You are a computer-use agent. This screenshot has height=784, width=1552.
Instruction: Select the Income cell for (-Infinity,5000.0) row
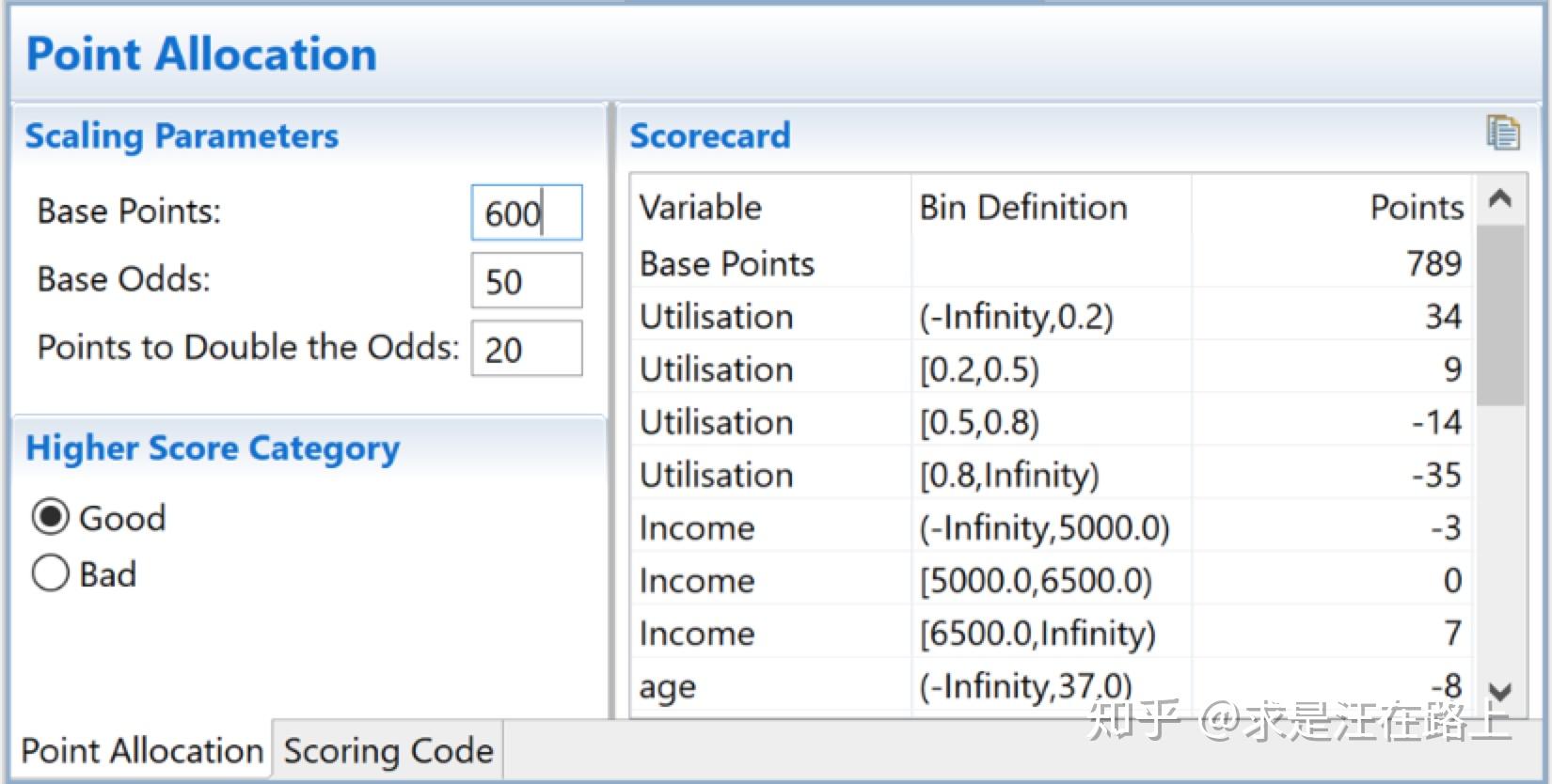pyautogui.click(x=697, y=527)
